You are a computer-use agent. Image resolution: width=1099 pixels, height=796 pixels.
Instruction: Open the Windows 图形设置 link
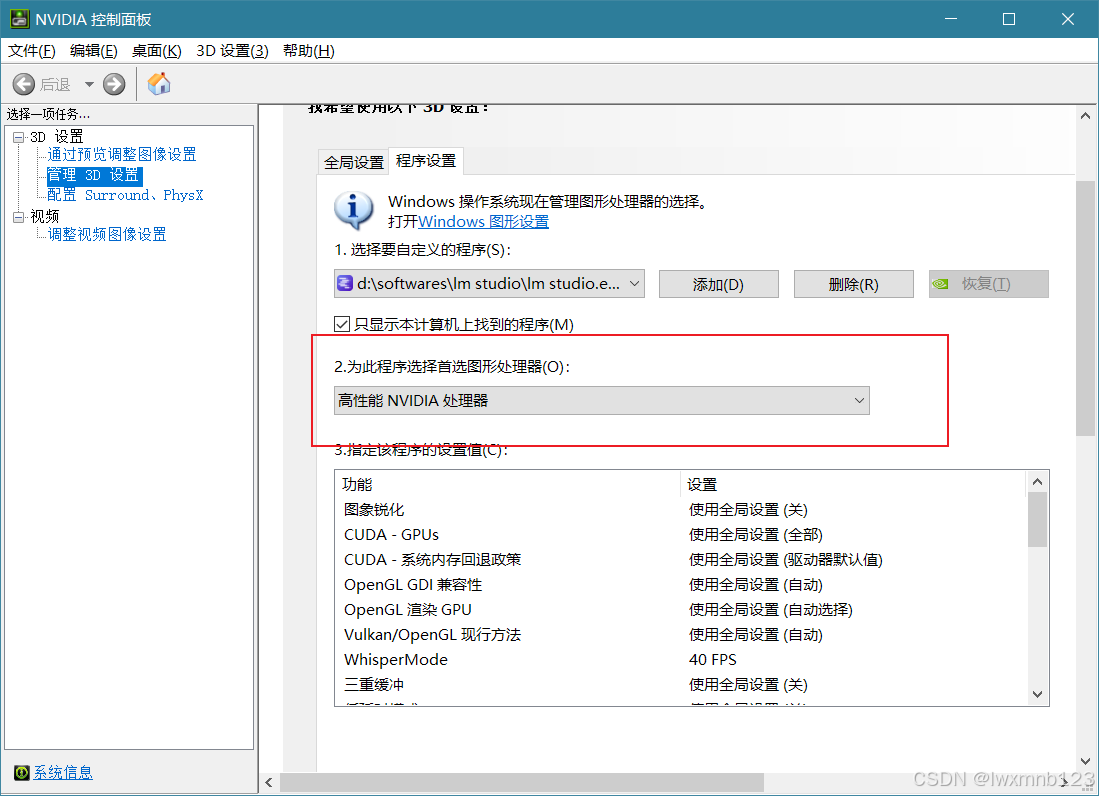[x=484, y=221]
